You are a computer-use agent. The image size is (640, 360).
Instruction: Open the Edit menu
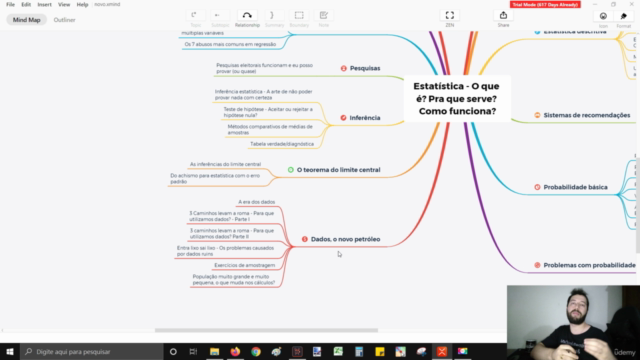[x=26, y=4]
